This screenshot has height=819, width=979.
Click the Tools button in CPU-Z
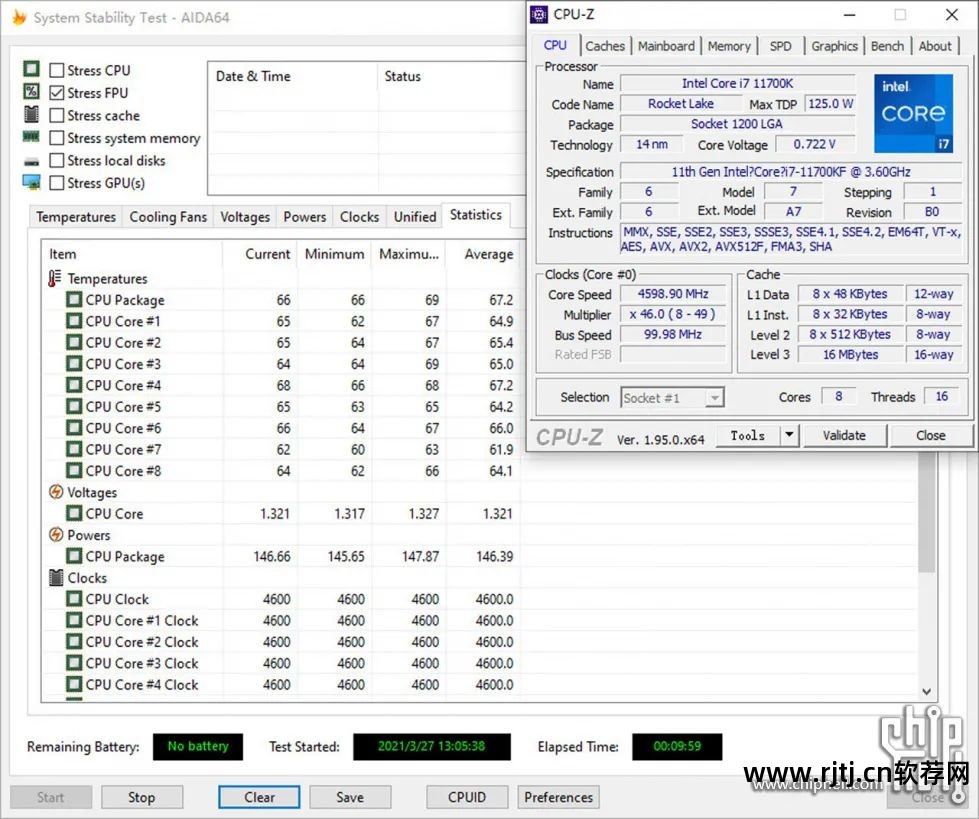pos(747,435)
